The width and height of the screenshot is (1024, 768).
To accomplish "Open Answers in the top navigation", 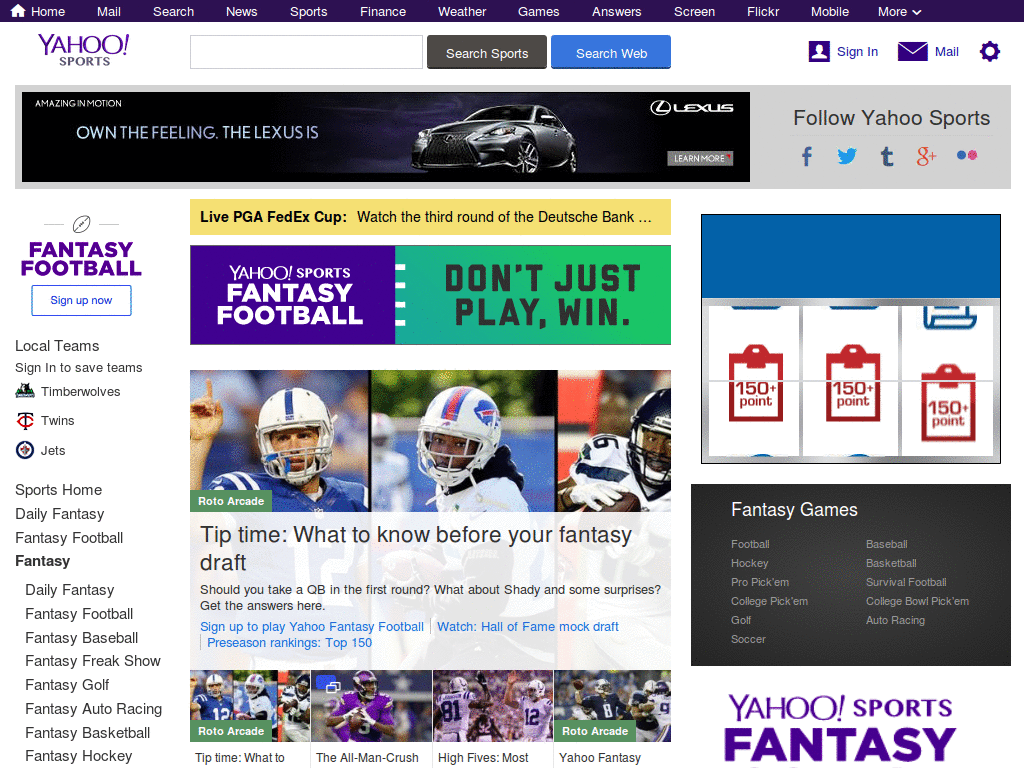I will (x=616, y=12).
